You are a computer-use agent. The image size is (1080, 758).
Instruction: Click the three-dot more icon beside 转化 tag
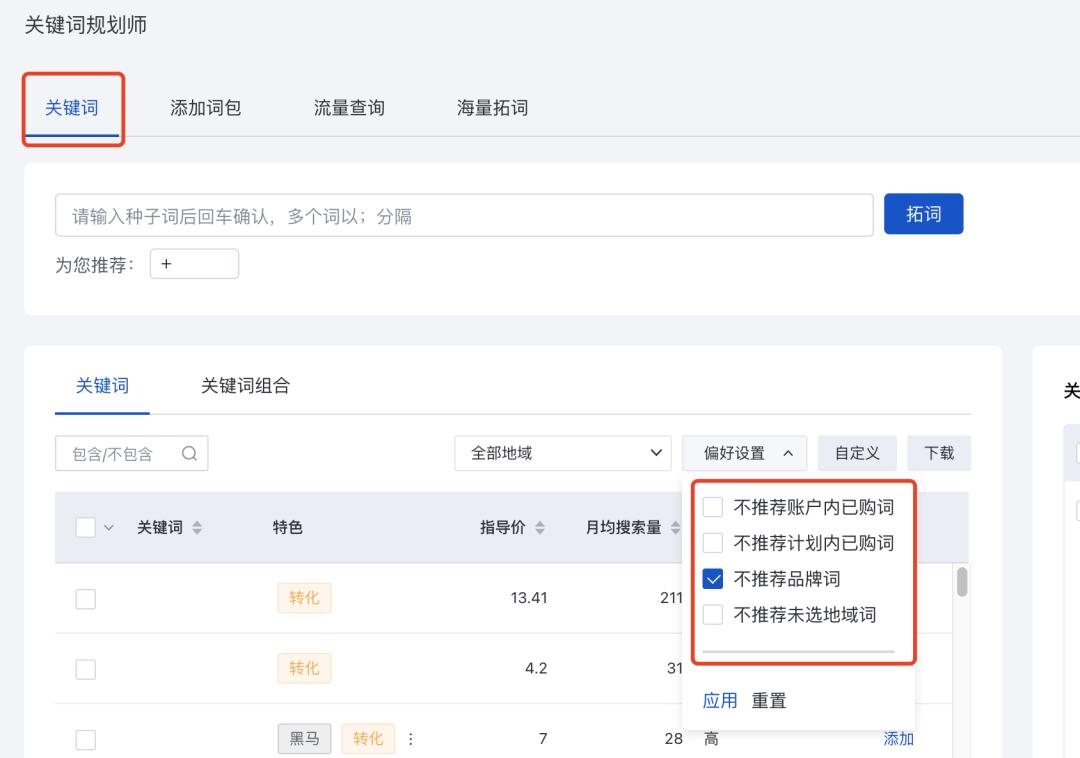tap(410, 739)
